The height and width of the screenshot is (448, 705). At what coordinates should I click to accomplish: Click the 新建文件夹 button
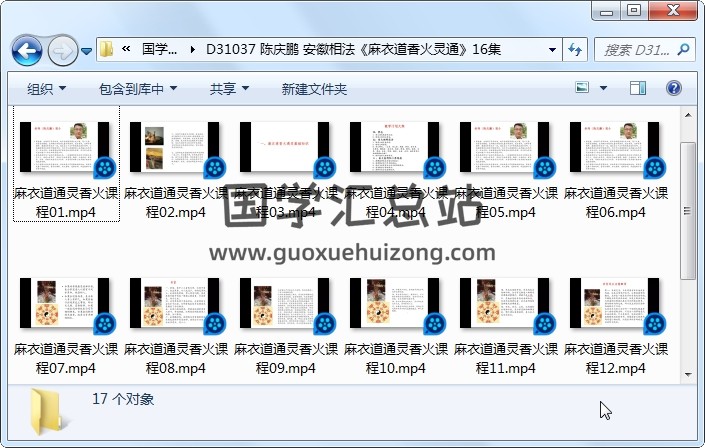(x=314, y=89)
